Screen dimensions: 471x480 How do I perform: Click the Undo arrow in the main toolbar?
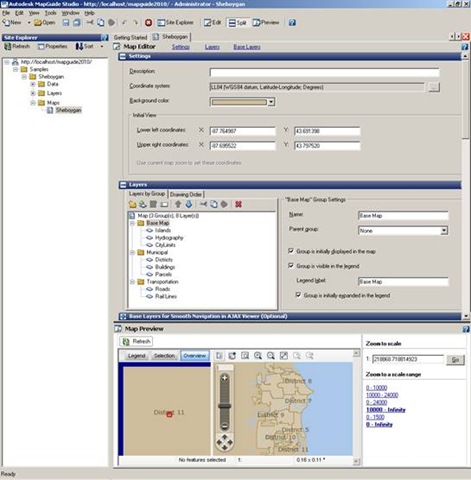[124, 23]
